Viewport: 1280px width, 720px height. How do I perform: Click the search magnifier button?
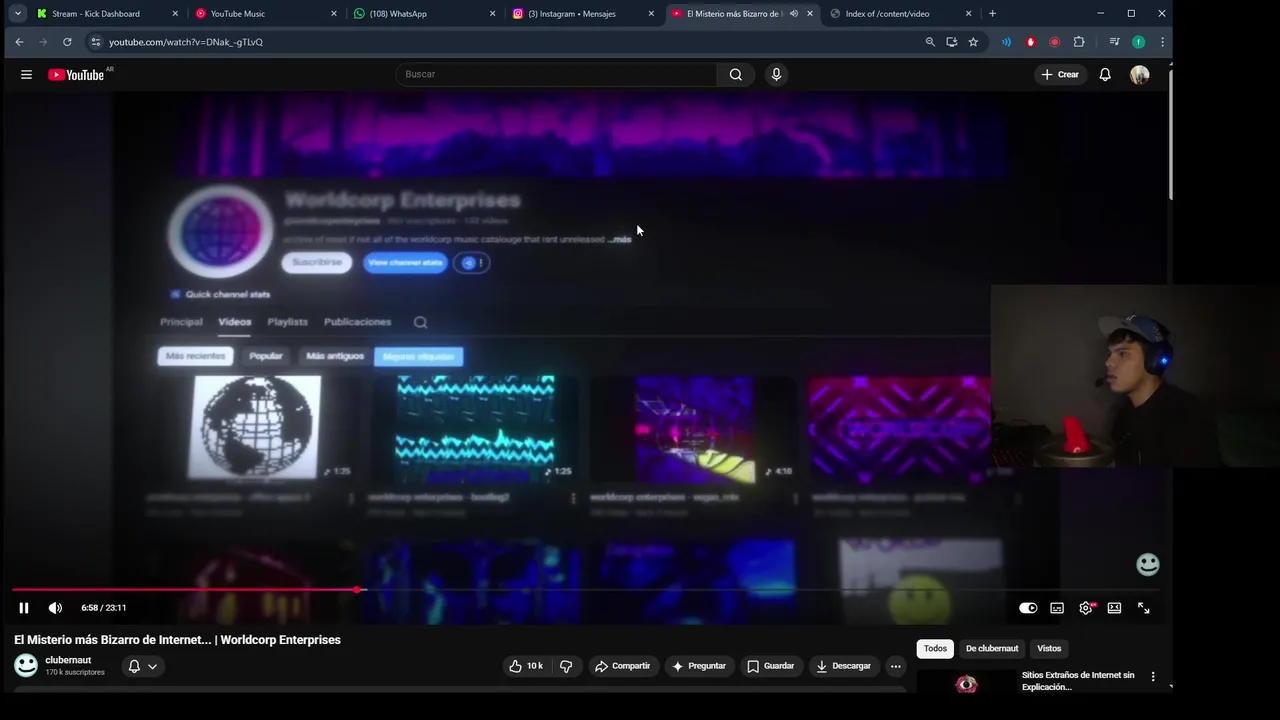(736, 74)
